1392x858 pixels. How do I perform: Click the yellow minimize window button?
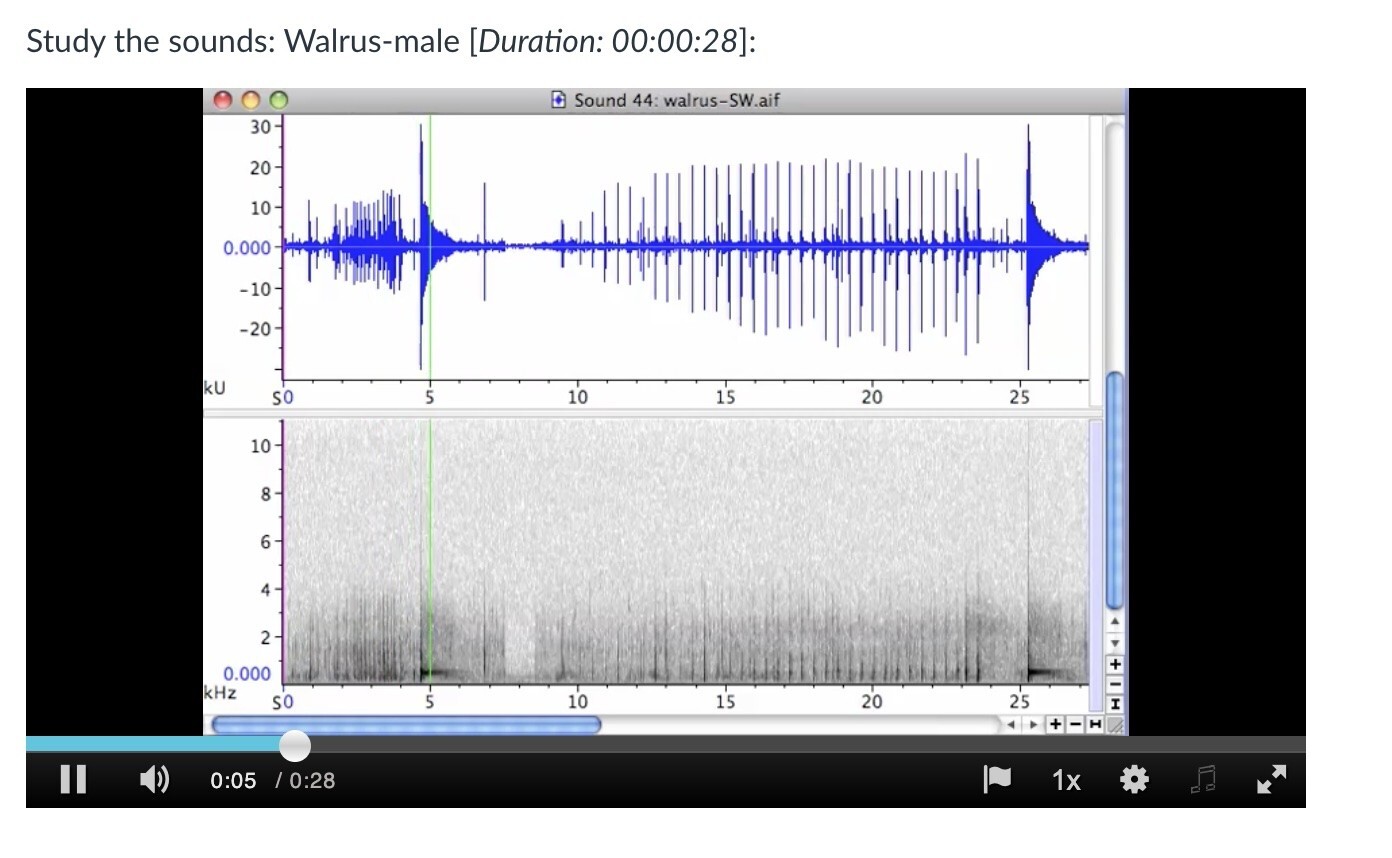pyautogui.click(x=250, y=100)
